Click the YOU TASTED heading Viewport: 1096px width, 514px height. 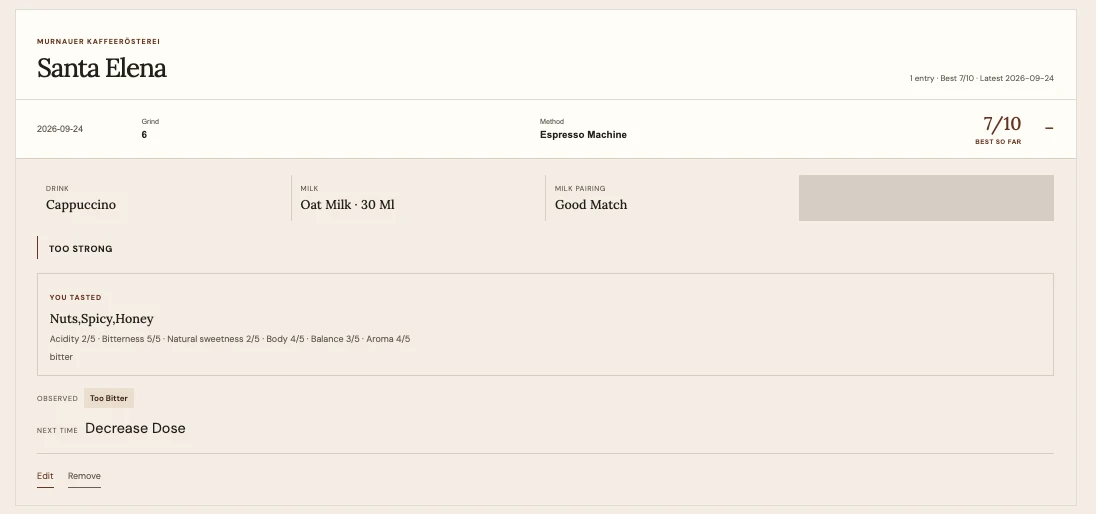coord(75,298)
